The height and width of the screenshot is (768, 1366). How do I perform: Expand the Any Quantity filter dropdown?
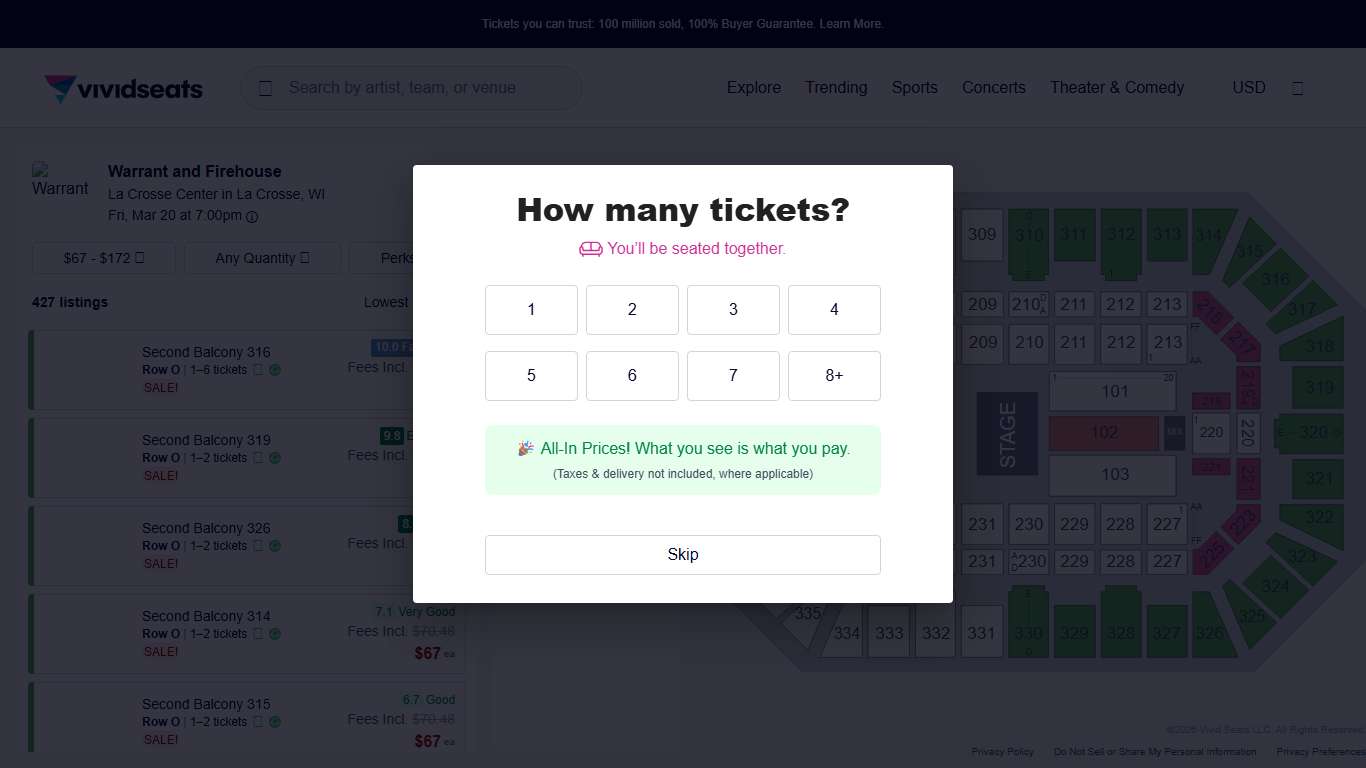(x=262, y=258)
